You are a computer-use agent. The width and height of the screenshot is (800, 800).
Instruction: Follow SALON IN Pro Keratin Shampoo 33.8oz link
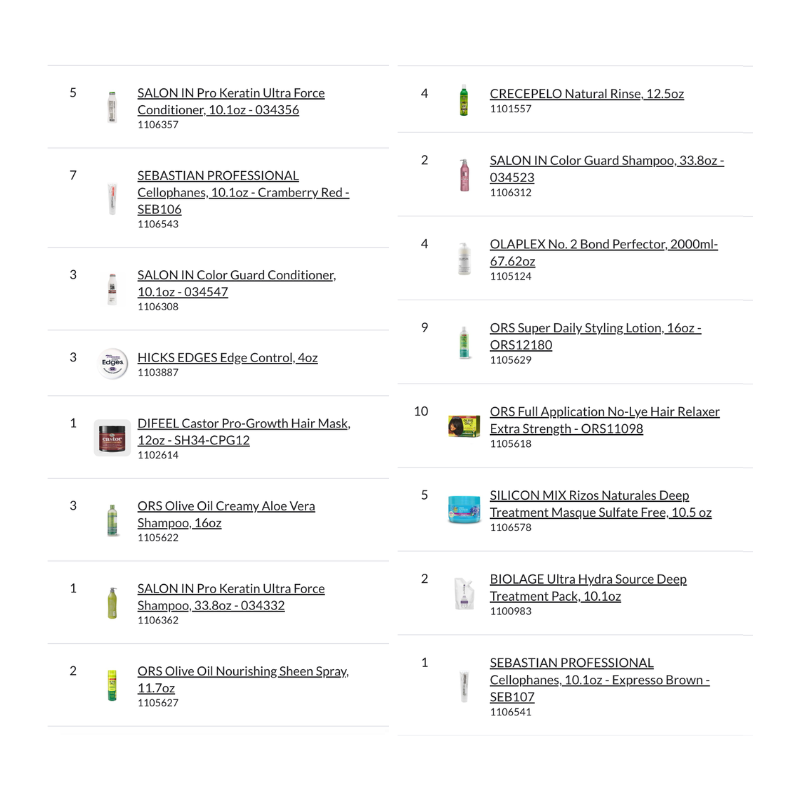pos(231,597)
